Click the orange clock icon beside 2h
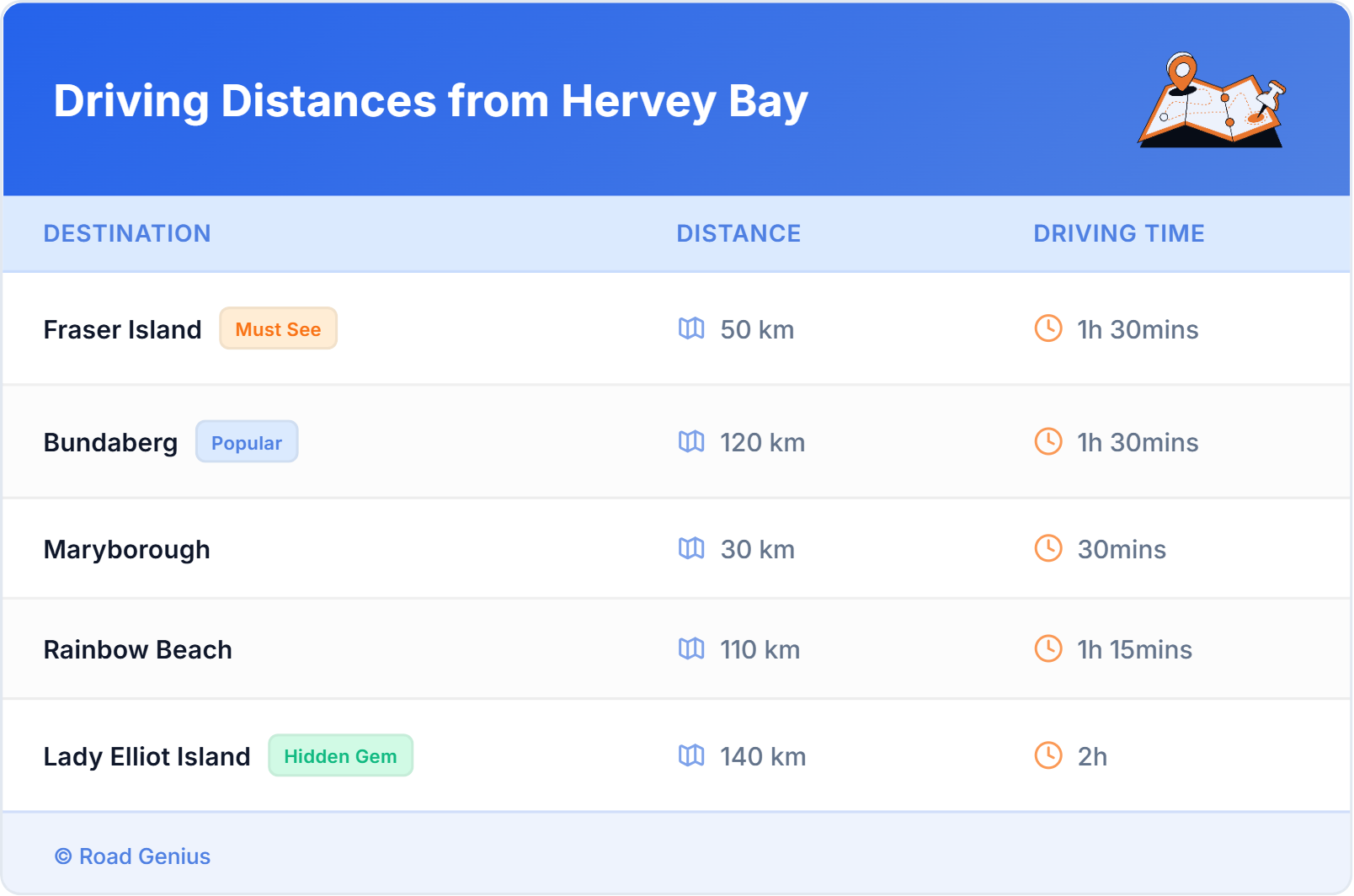Screen dimensions: 1354x896 click(x=1047, y=756)
